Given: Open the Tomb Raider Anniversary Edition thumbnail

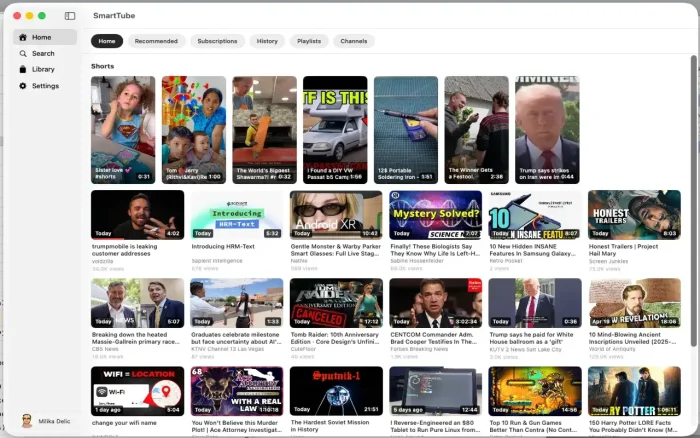Looking at the screenshot, I should (x=336, y=303).
